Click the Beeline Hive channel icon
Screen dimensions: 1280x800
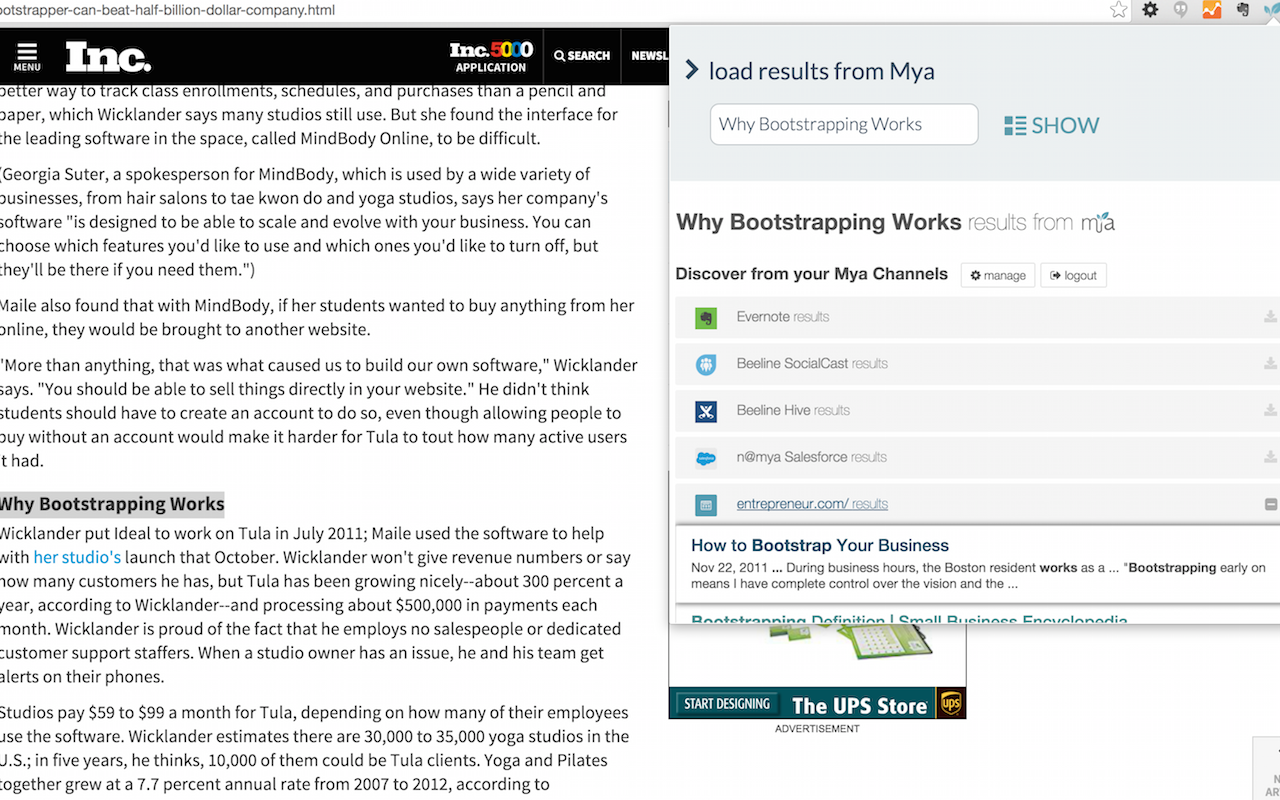[x=706, y=411]
